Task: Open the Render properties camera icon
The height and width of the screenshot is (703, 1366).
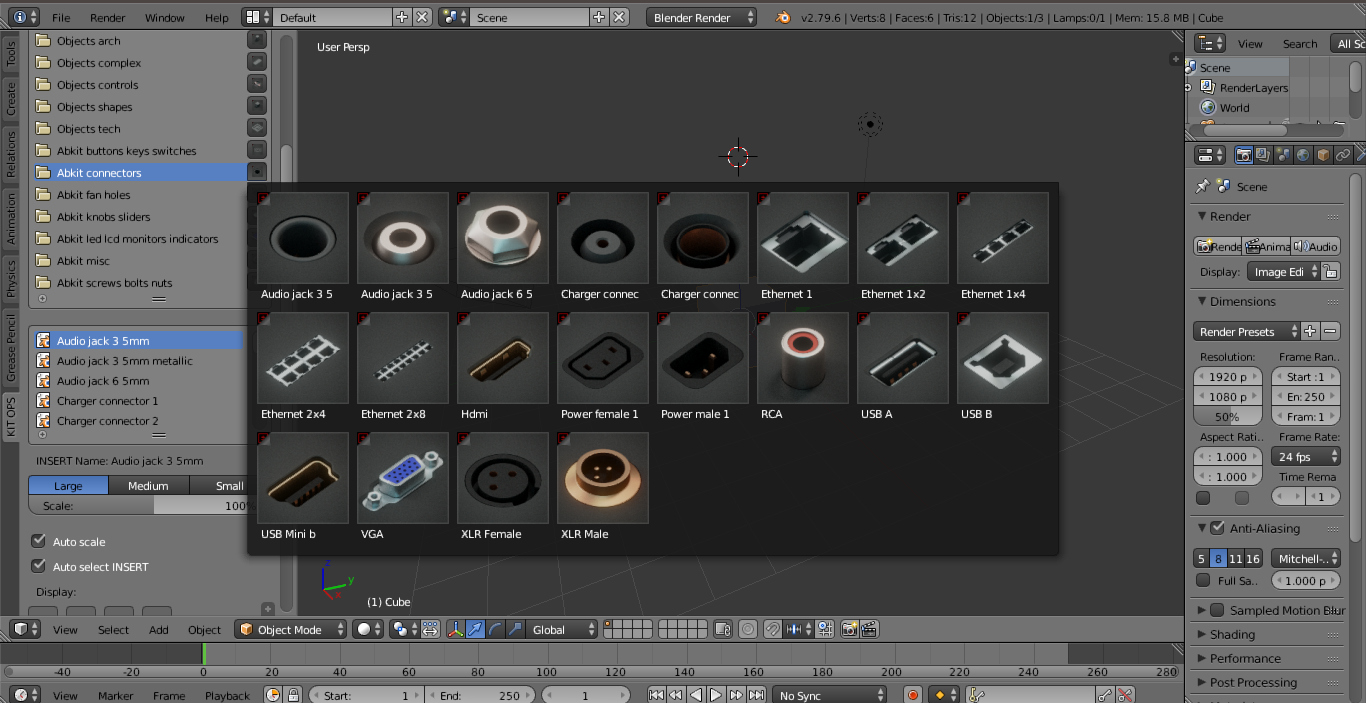Action: [x=1243, y=154]
